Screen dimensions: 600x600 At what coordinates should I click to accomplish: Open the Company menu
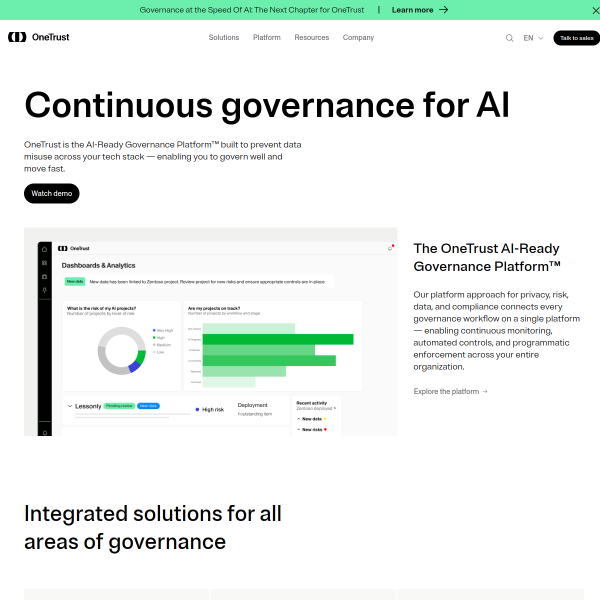coord(358,38)
